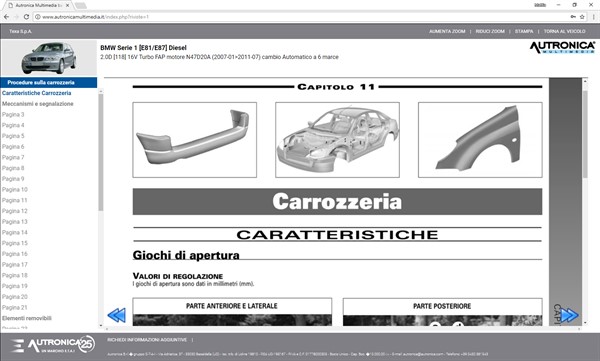Click the blue next-page double arrow

(569, 315)
